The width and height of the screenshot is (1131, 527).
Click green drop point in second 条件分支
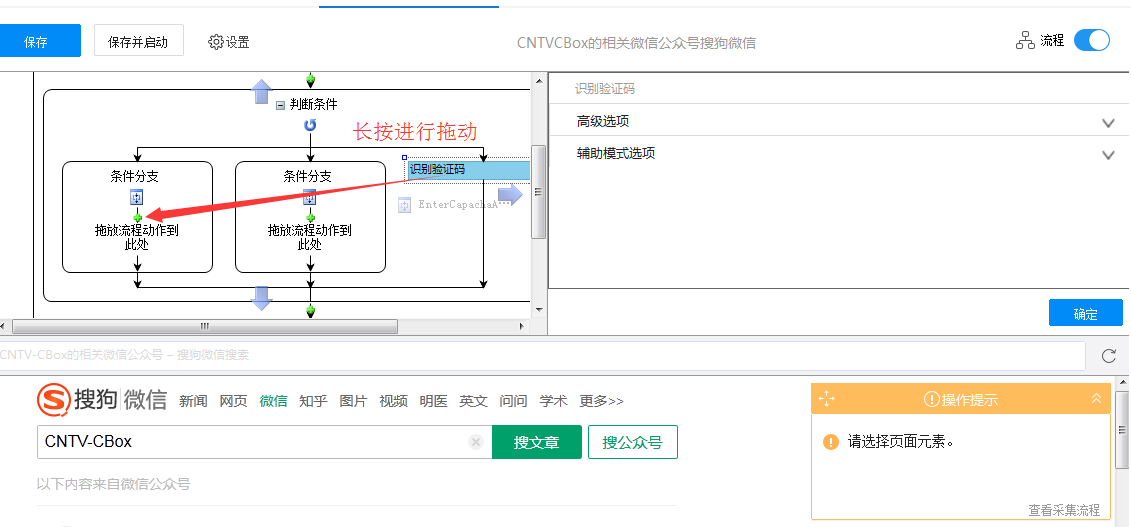tap(310, 217)
